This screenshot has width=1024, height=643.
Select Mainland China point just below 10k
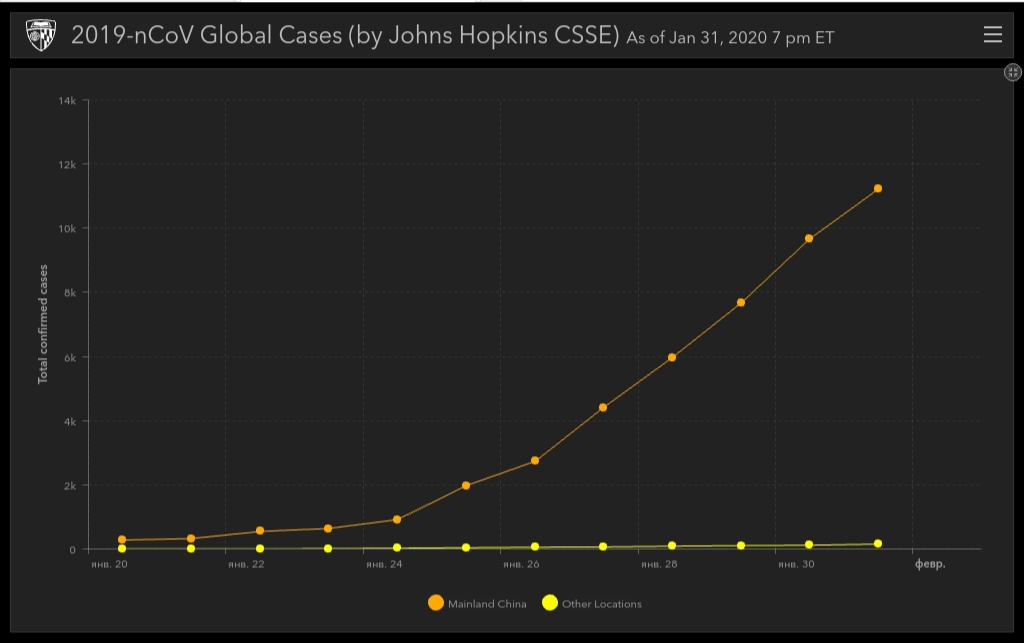pyautogui.click(x=808, y=239)
